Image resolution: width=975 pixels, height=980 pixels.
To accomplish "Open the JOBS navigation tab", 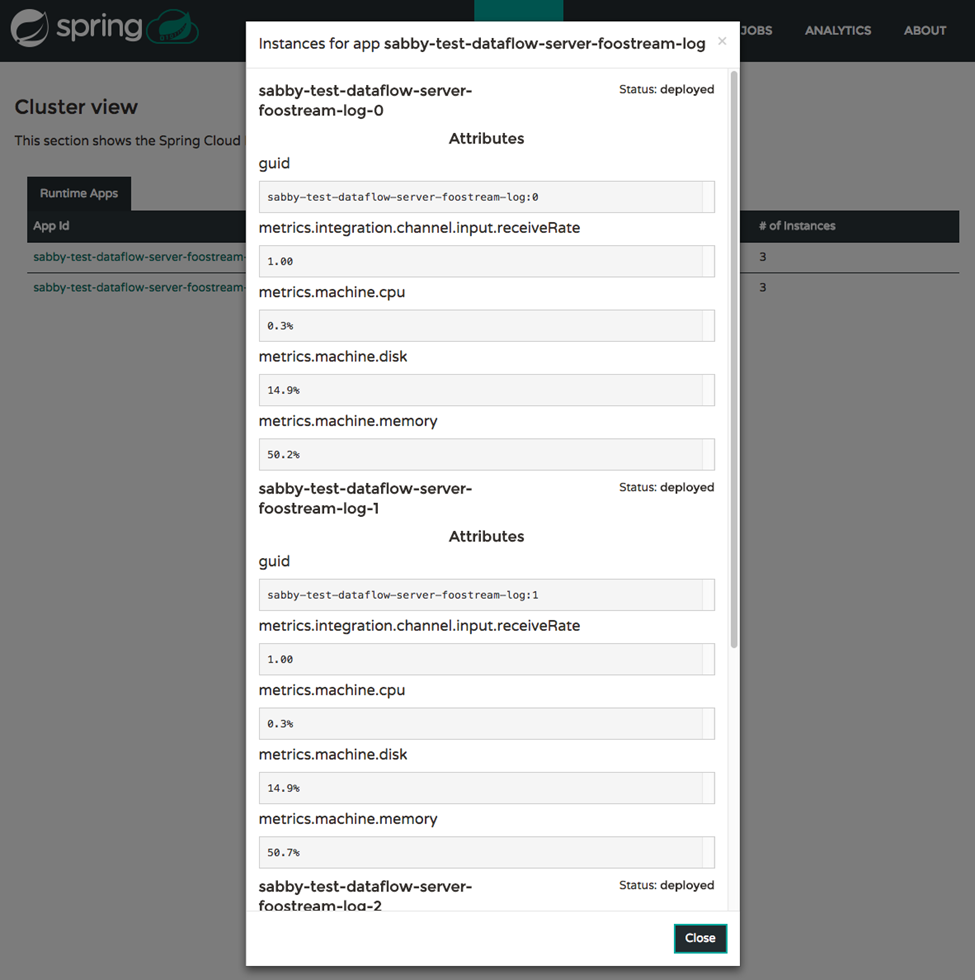I will [x=756, y=30].
